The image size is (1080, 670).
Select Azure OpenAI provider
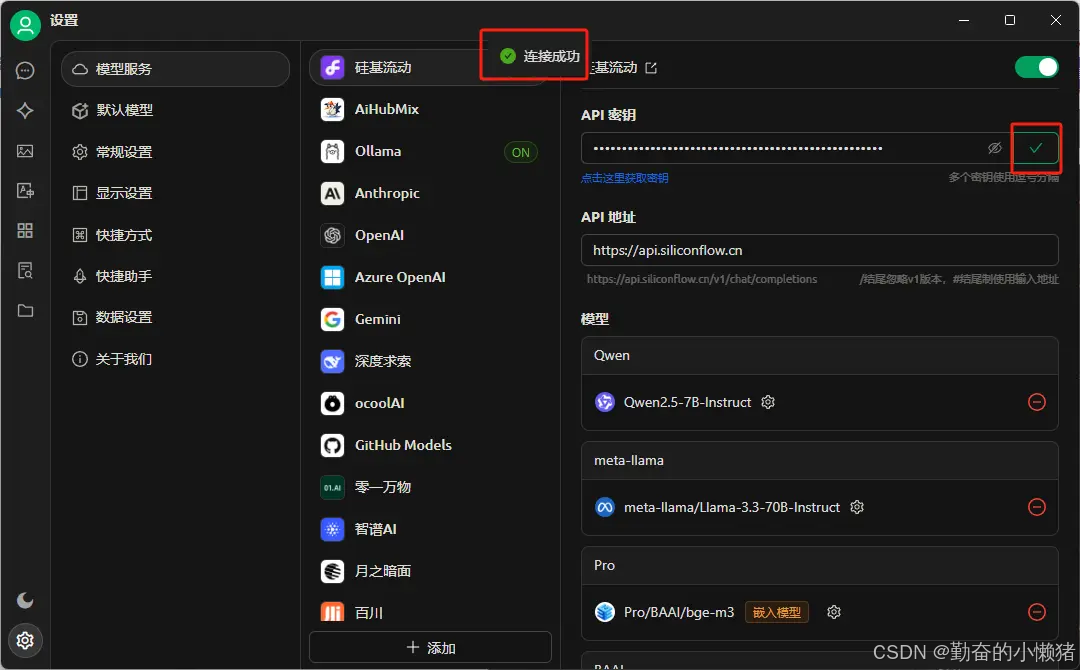coord(430,278)
